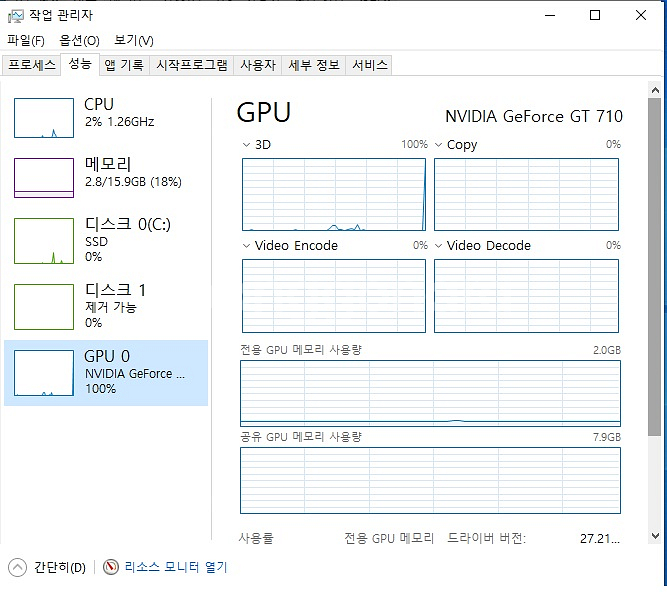Click the scrollbar up arrow
This screenshot has height=592, width=667.
[655, 90]
